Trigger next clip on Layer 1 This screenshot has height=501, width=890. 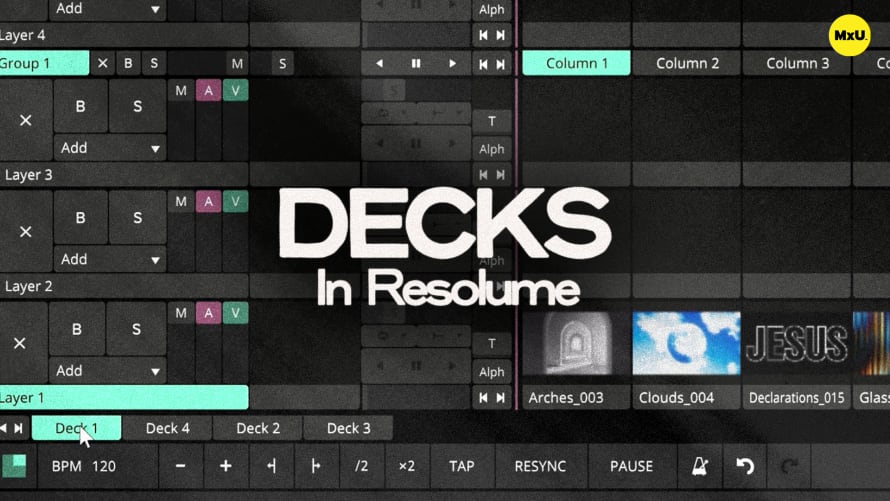[501, 398]
